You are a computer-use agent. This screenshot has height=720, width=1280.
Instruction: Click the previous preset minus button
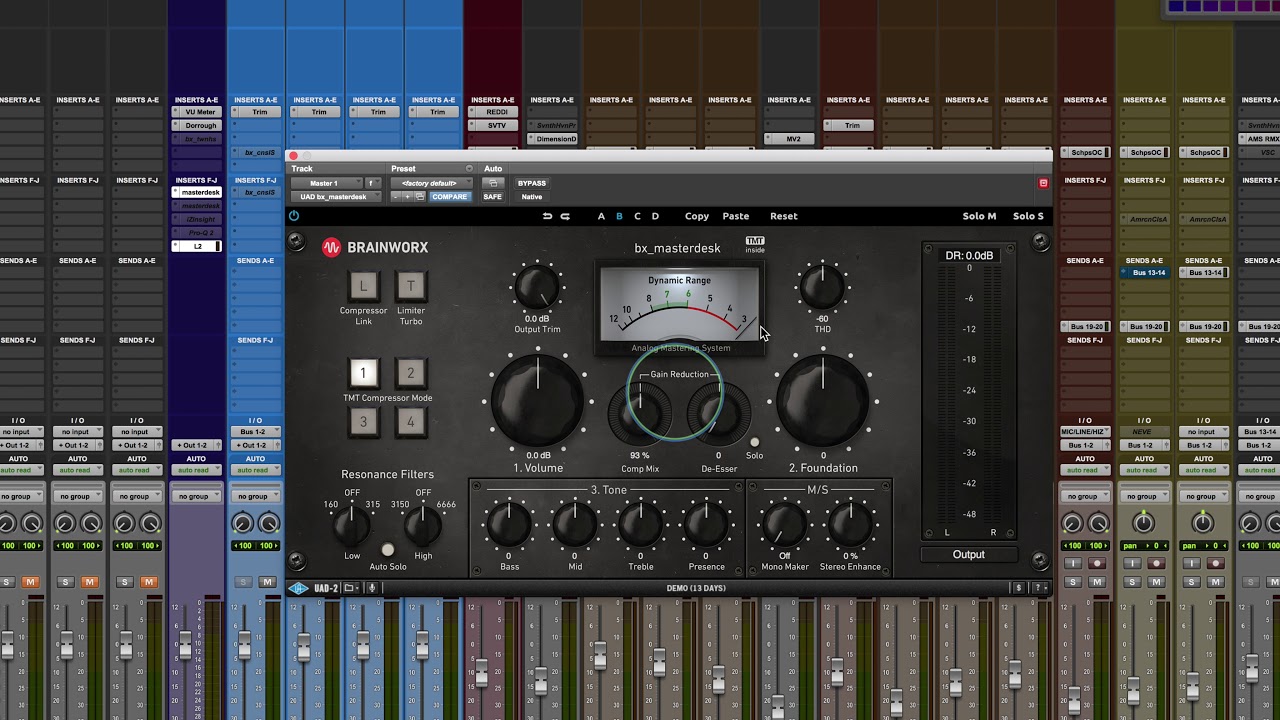coord(395,197)
